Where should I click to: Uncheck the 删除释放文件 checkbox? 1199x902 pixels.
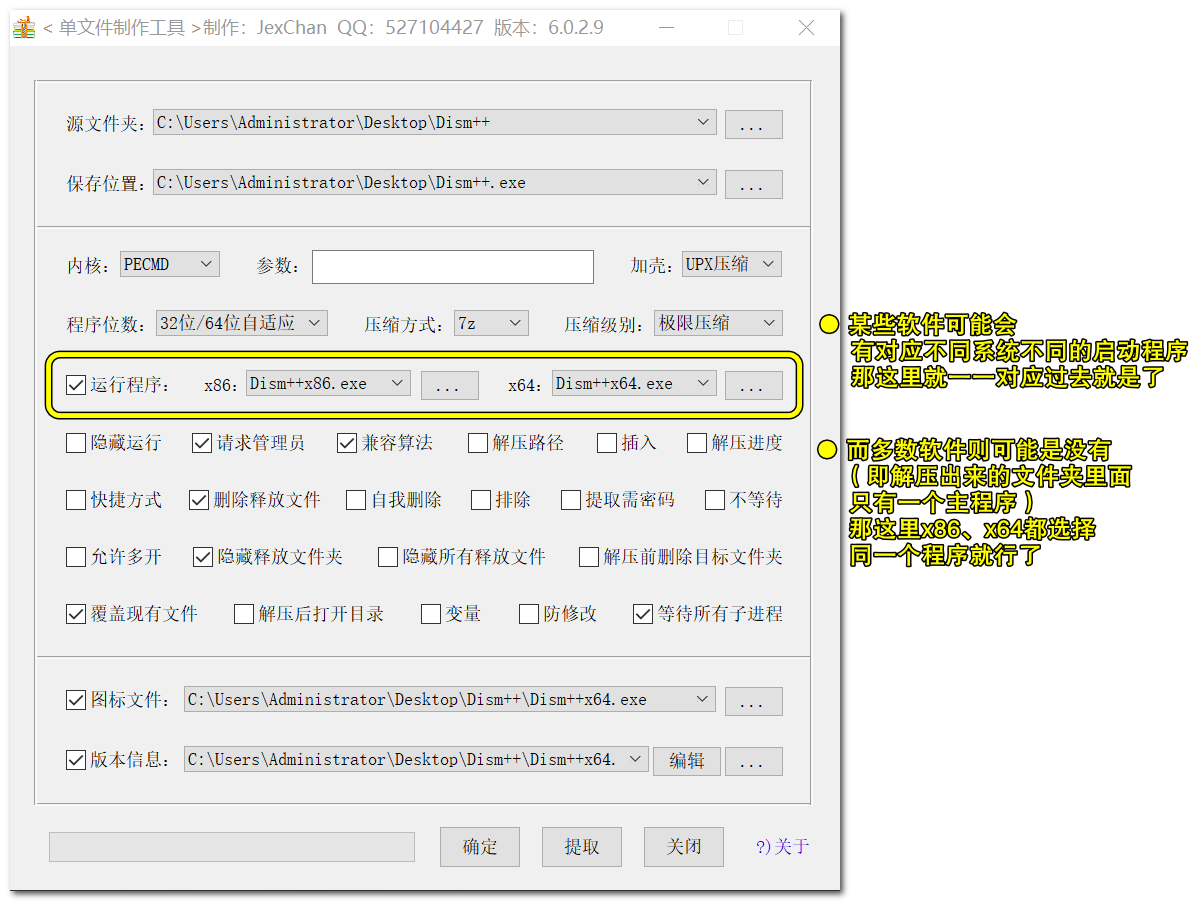199,501
